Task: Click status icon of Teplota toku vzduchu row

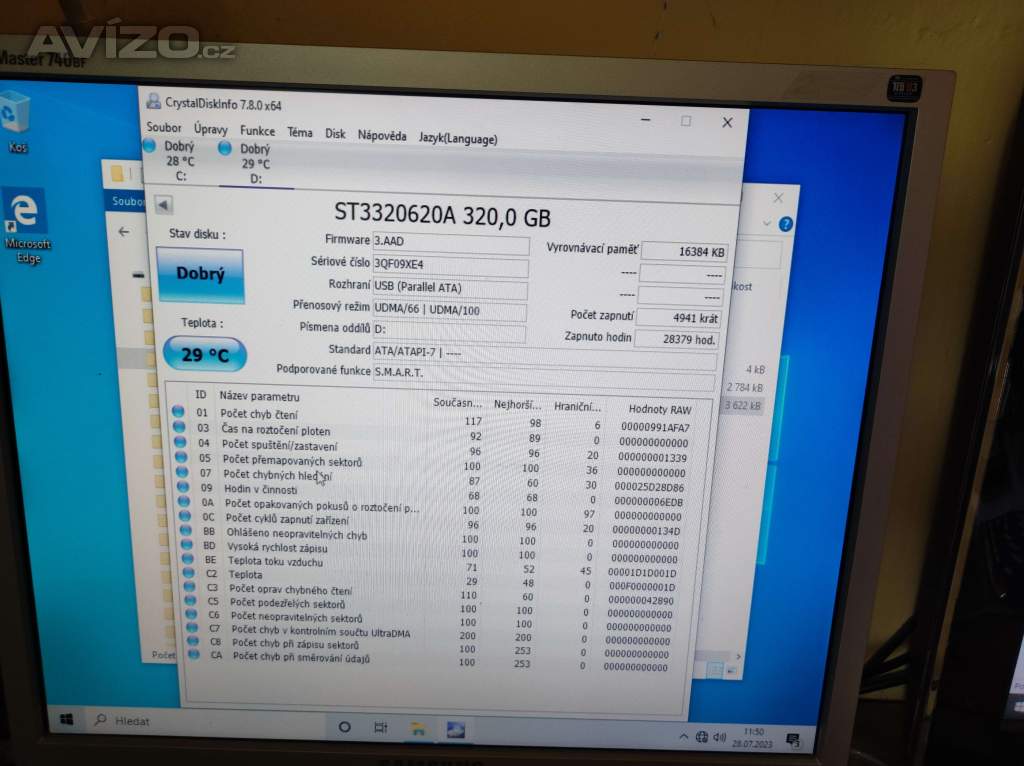Action: (x=188, y=559)
